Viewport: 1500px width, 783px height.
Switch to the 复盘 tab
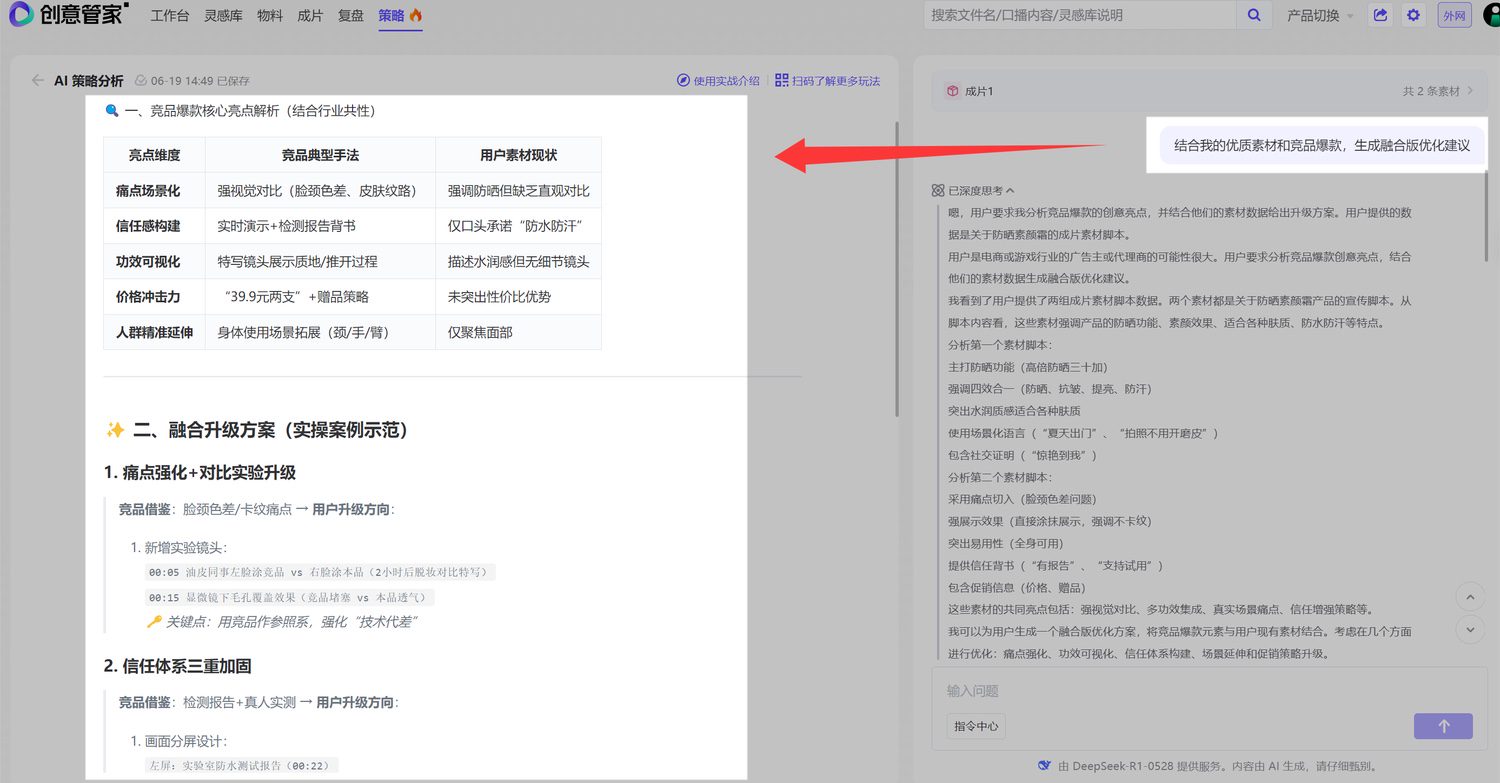pyautogui.click(x=351, y=15)
